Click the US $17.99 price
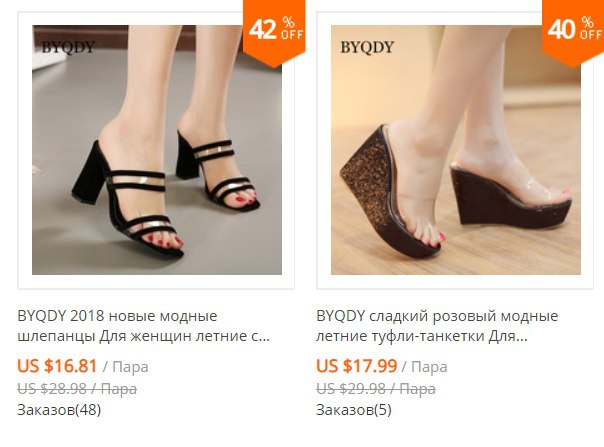Screen dimensions: 604x447 (x=356, y=366)
